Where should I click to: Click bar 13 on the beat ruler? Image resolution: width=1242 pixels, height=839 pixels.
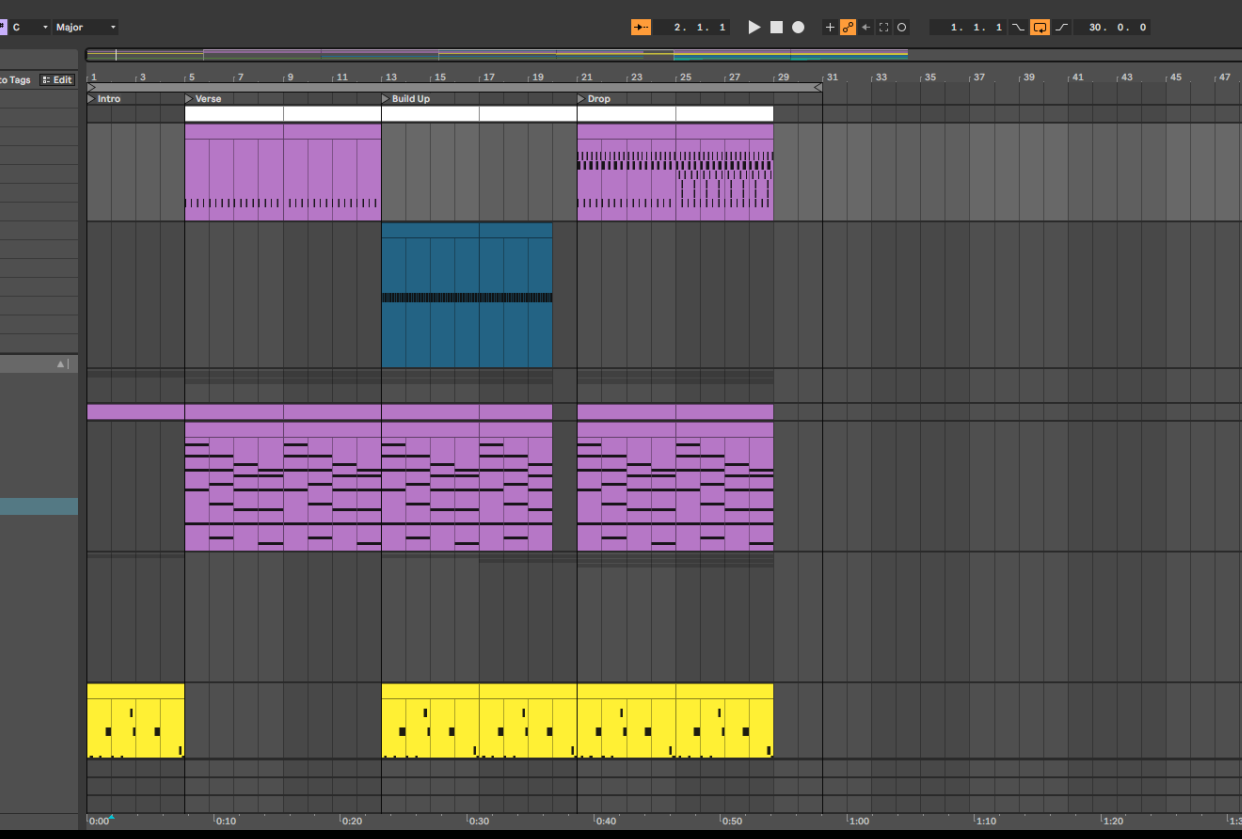pyautogui.click(x=391, y=77)
